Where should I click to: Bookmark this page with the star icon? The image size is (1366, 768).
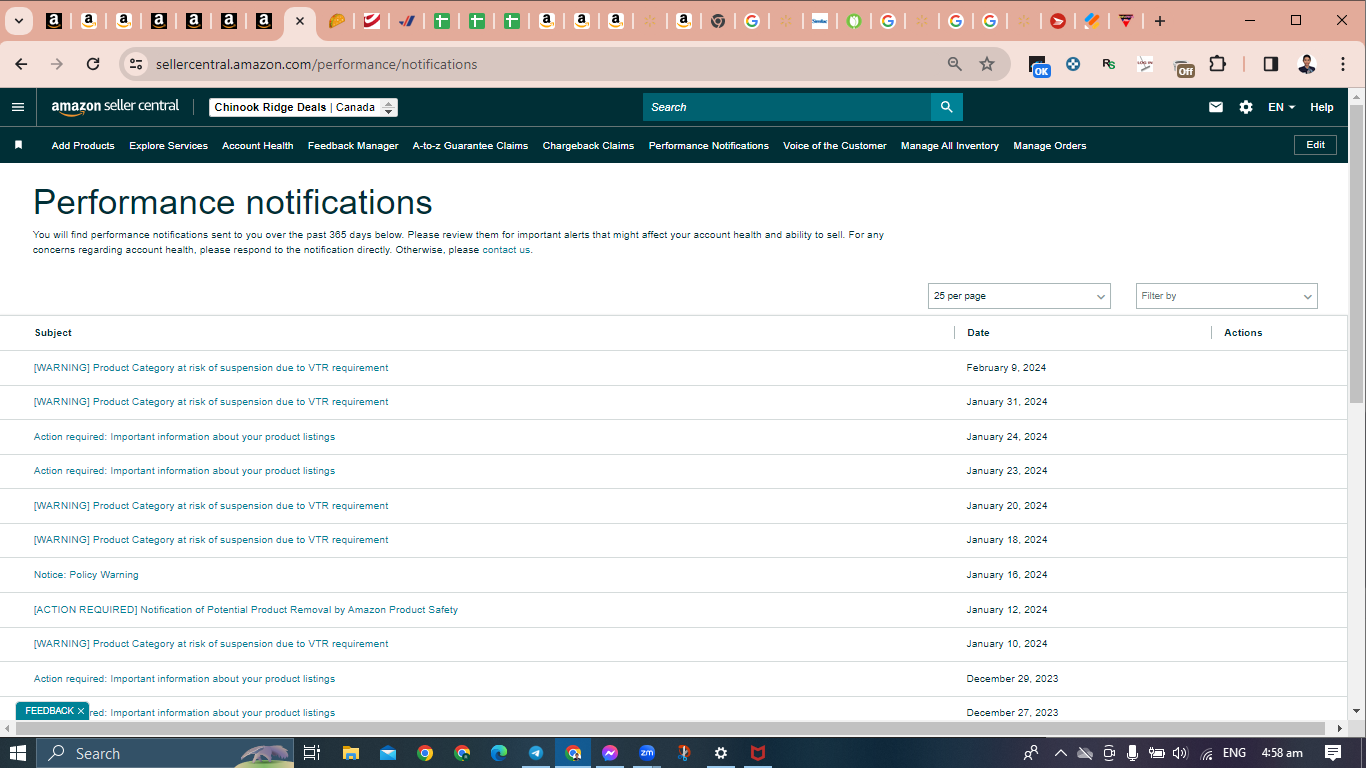pyautogui.click(x=987, y=64)
